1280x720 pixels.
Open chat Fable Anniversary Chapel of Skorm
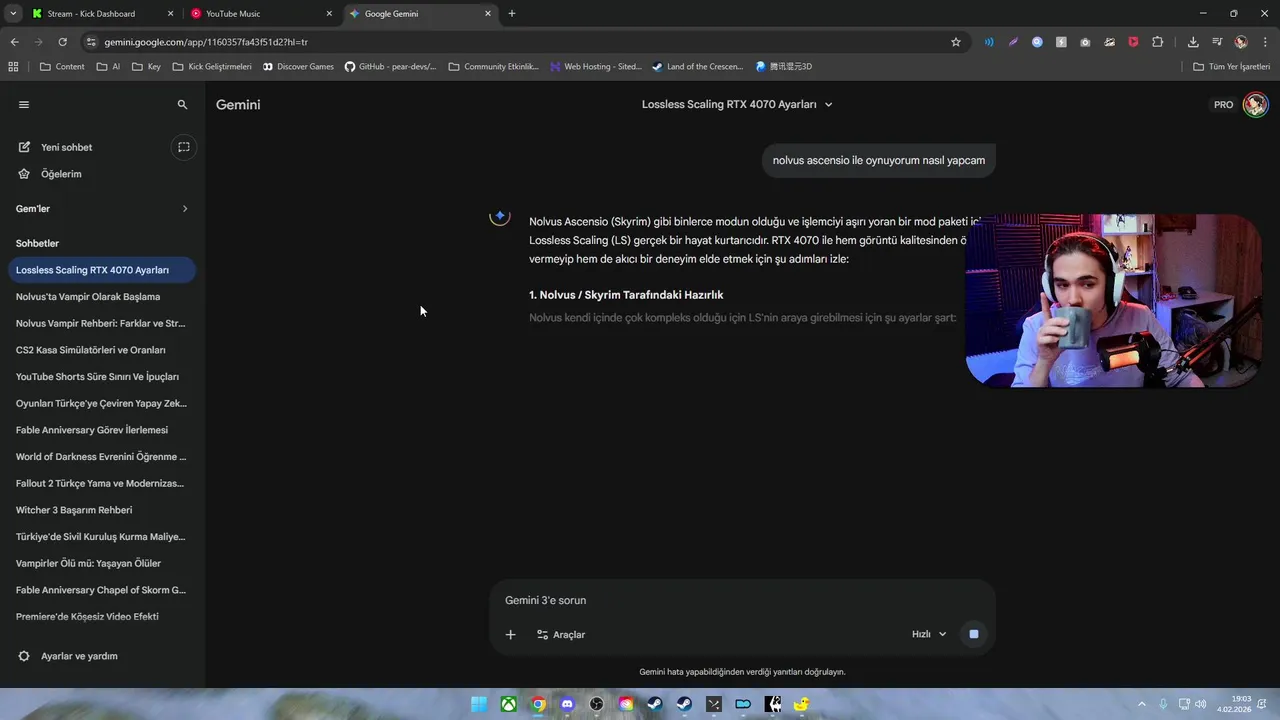101,590
